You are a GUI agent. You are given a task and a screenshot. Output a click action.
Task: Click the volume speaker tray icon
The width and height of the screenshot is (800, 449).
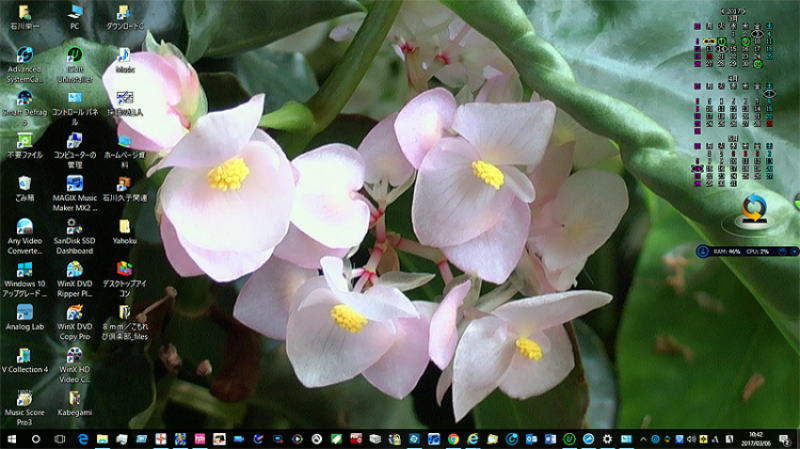point(692,439)
